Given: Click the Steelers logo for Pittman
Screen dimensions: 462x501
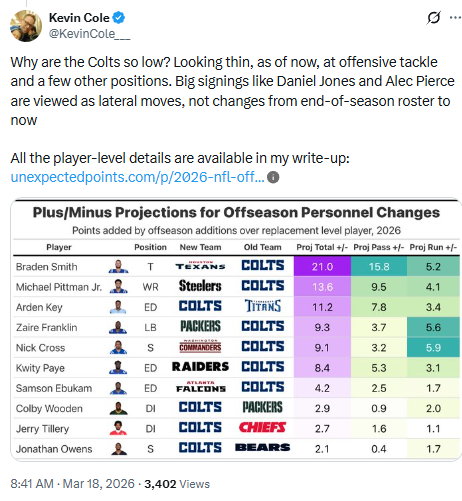Looking at the screenshot, I should click(200, 286).
